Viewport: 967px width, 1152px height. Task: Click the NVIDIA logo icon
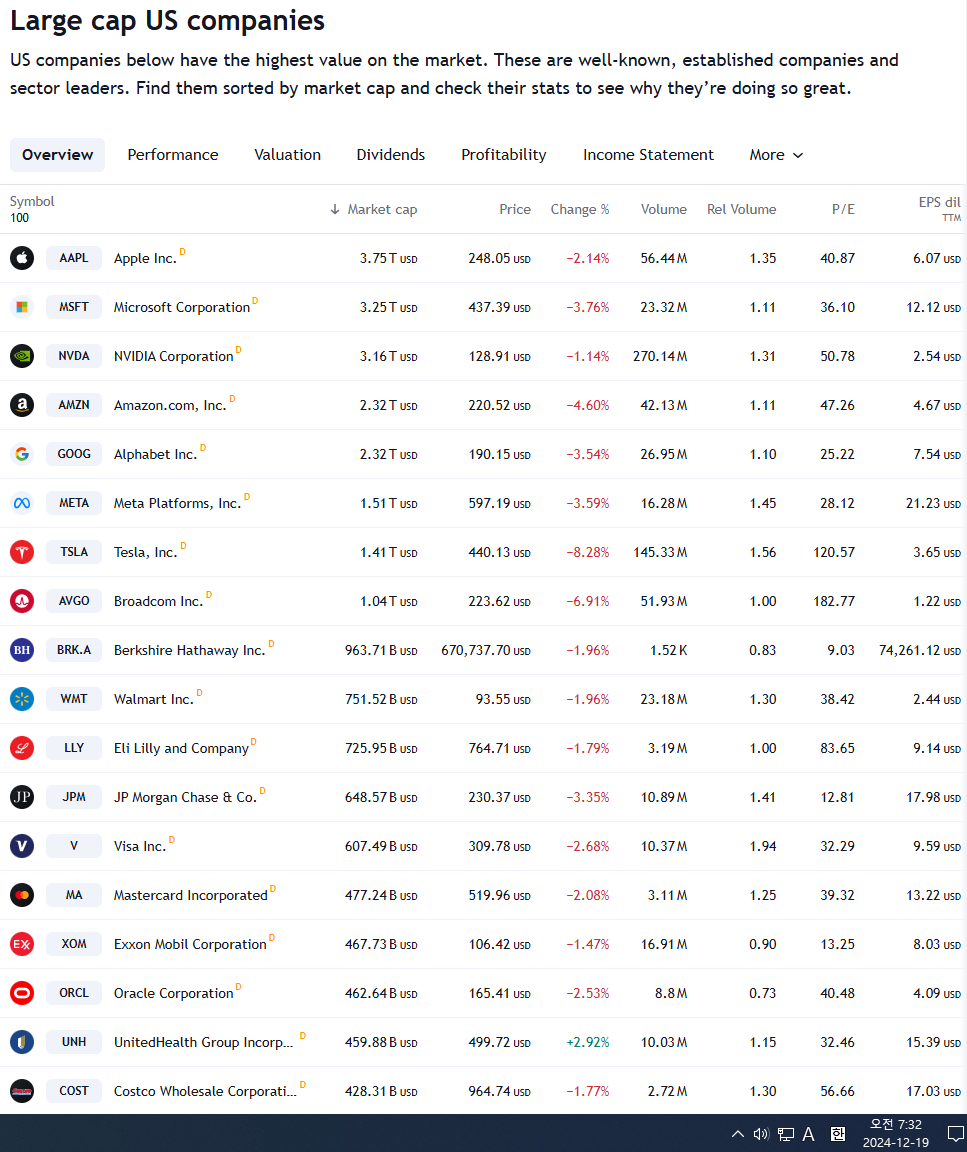coord(22,356)
